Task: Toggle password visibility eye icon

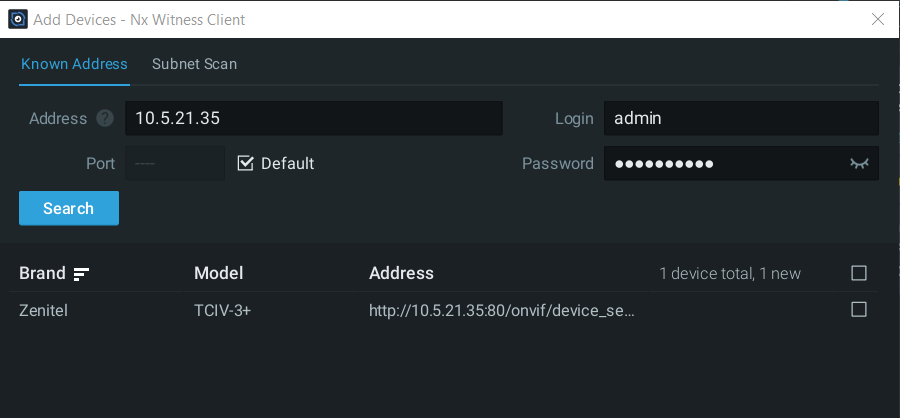Action: [x=859, y=164]
